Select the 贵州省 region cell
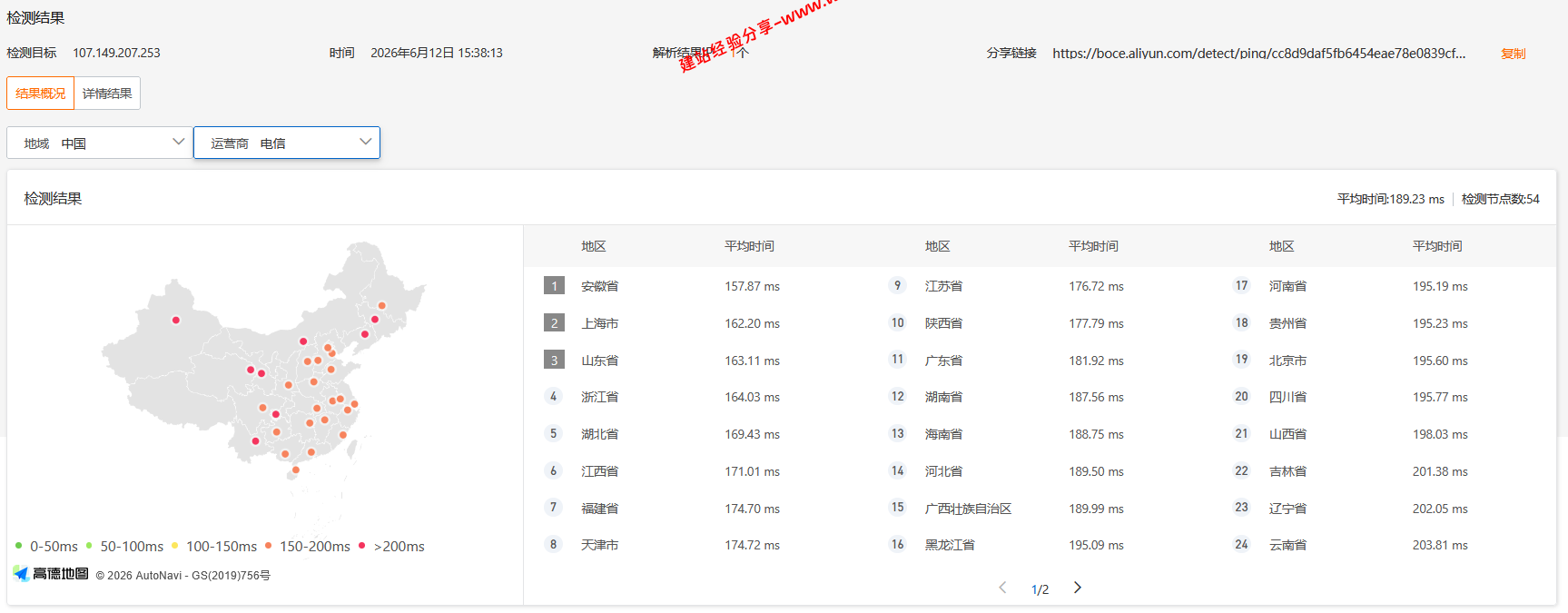The height and width of the screenshot is (613, 1568). (x=1287, y=323)
